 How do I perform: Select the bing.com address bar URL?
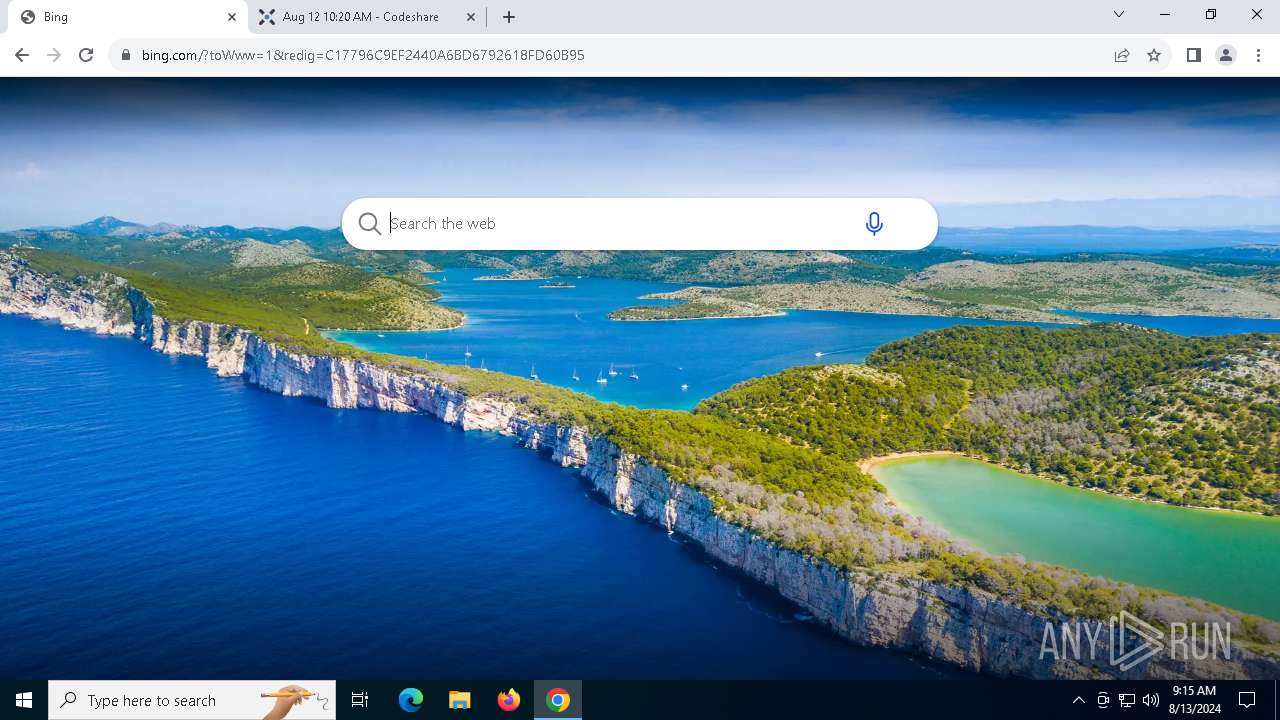(363, 55)
